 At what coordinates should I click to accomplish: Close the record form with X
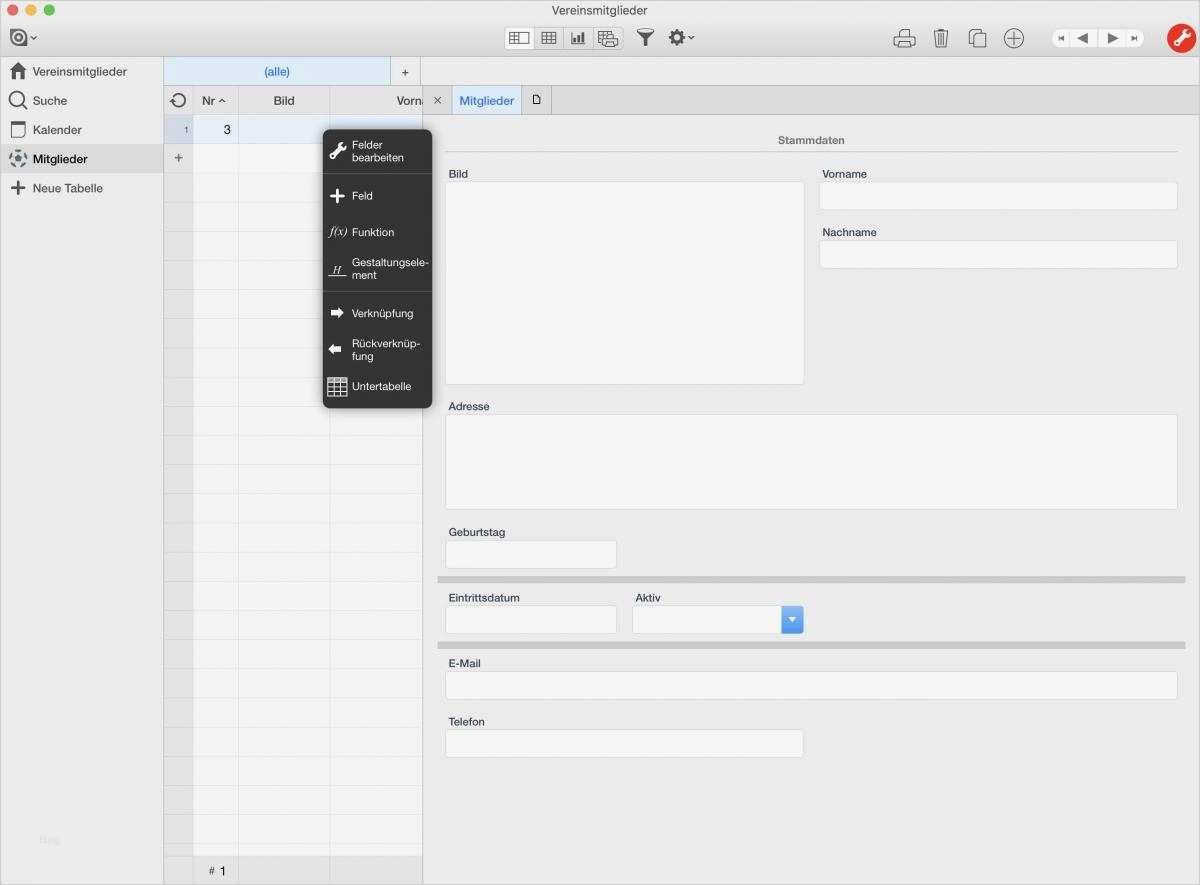pos(437,101)
